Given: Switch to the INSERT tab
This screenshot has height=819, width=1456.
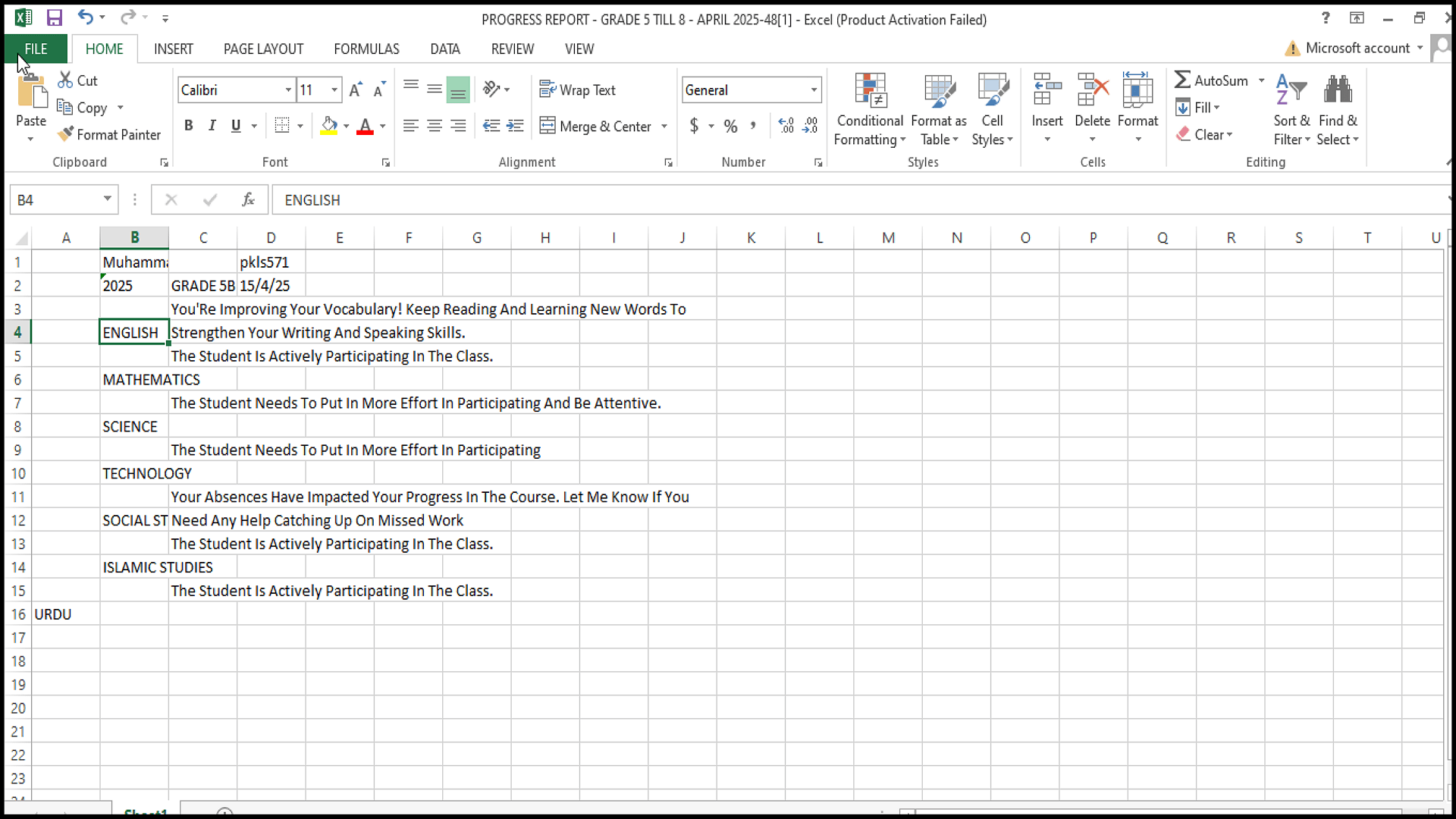Looking at the screenshot, I should tap(174, 49).
